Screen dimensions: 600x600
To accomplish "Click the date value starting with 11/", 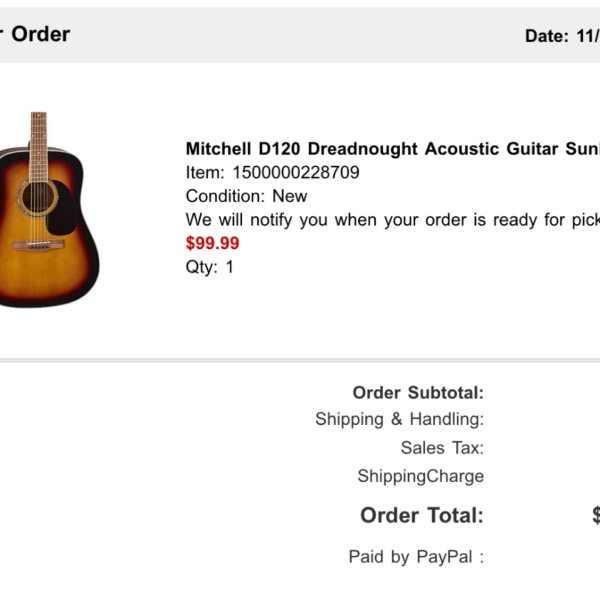I will click(x=588, y=36).
